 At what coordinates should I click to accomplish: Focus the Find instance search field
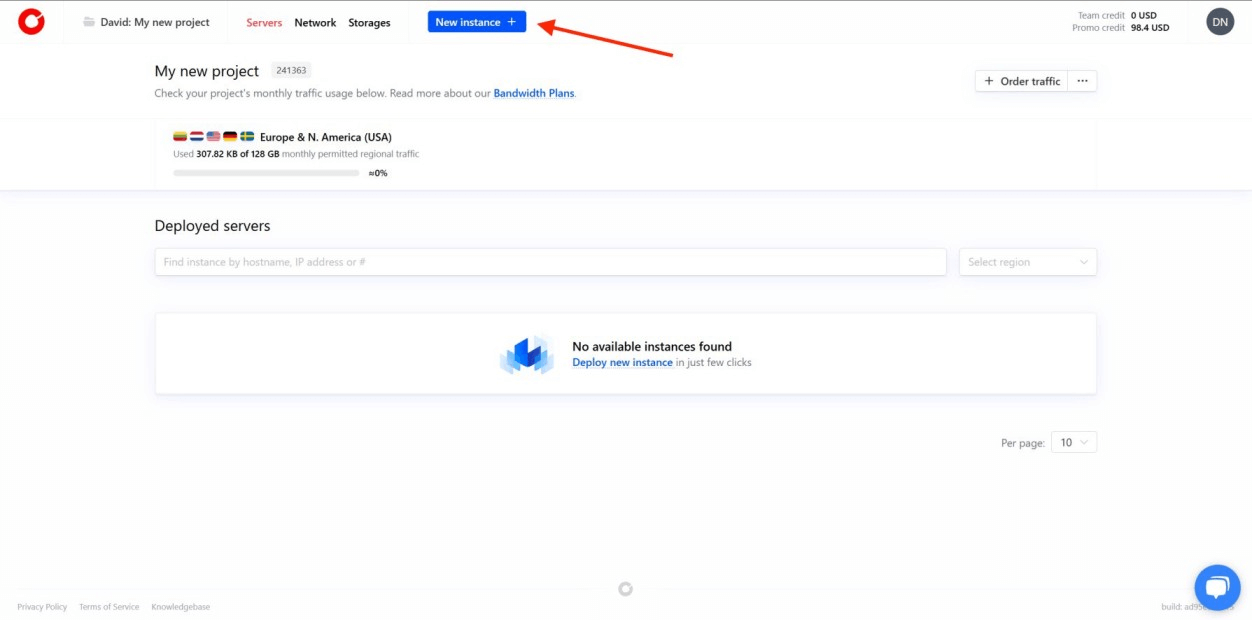[x=550, y=262]
